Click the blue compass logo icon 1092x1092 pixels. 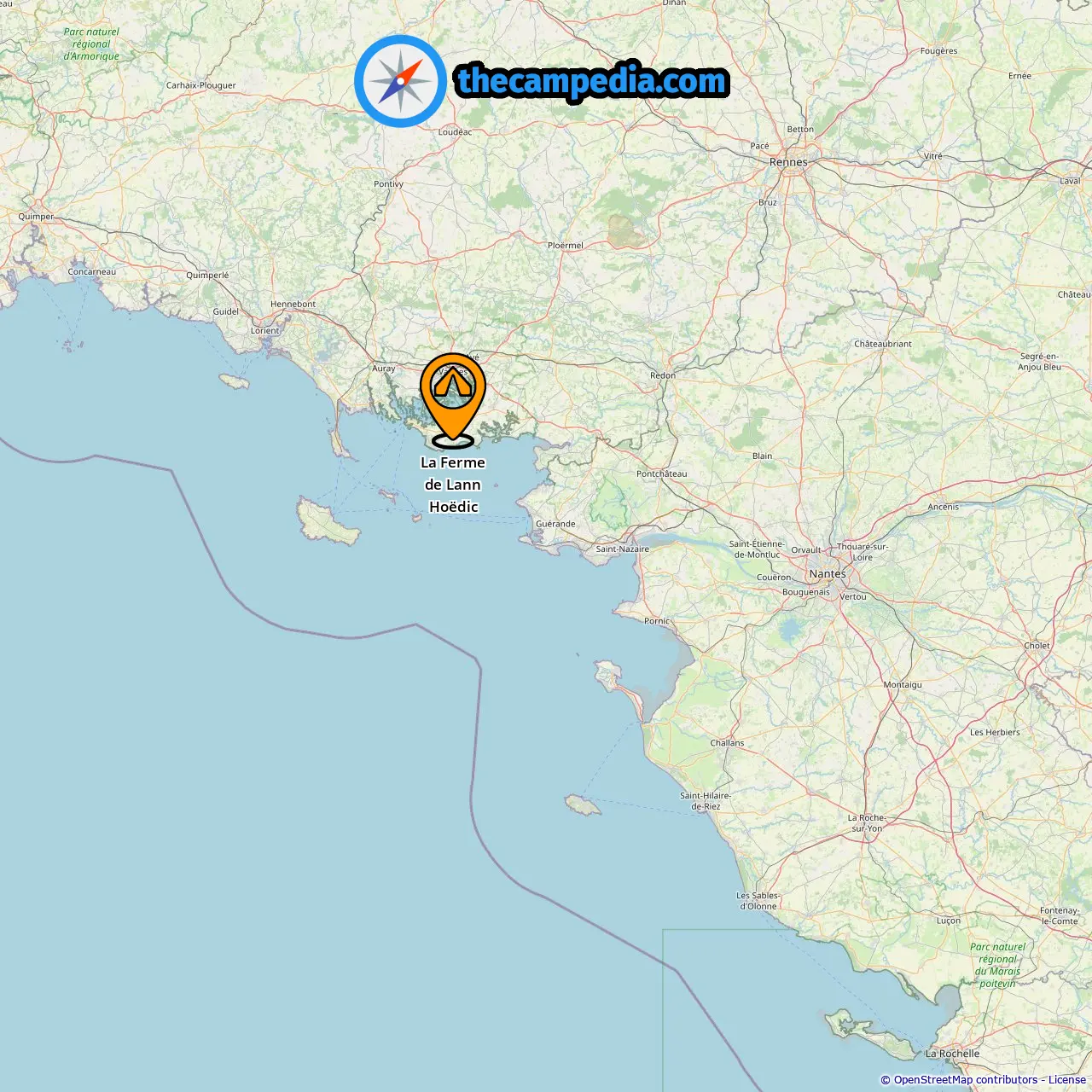[400, 81]
